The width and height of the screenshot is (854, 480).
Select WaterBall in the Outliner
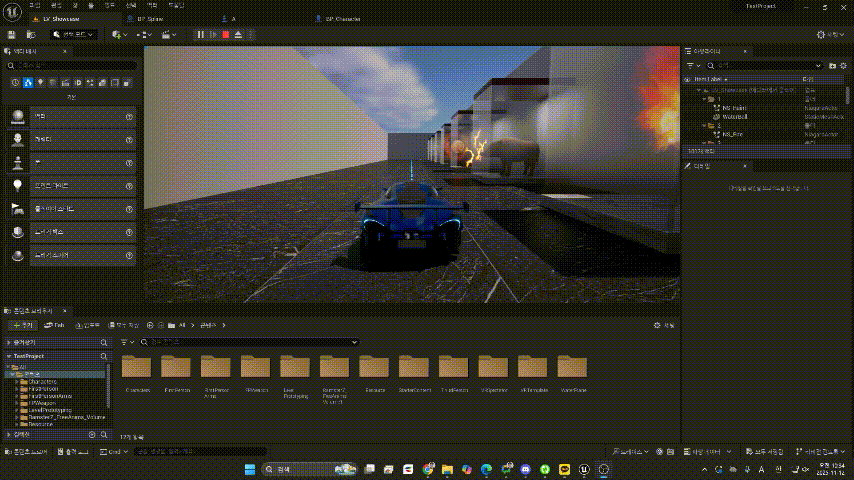click(x=735, y=117)
